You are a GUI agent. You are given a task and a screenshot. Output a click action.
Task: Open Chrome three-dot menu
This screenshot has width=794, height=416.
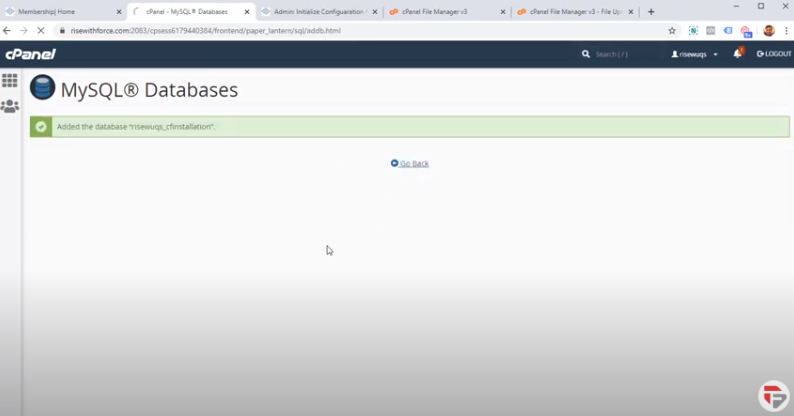(785, 31)
